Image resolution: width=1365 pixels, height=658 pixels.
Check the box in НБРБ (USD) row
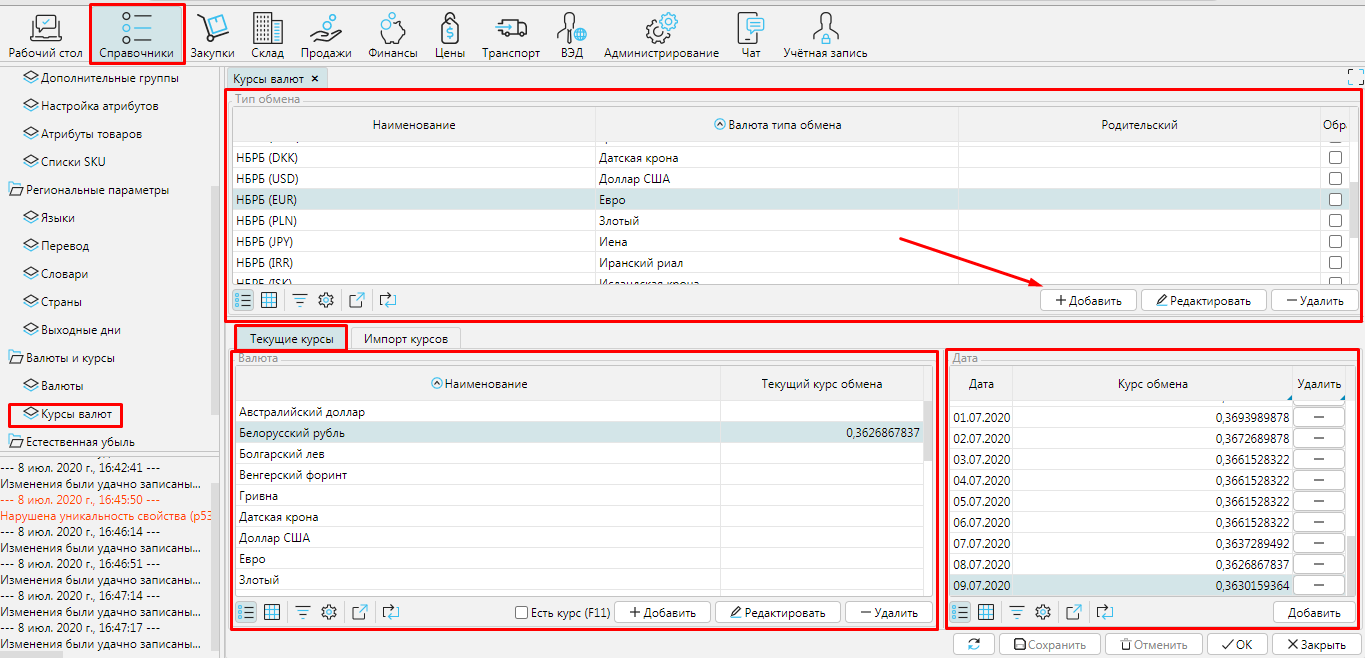point(1335,179)
